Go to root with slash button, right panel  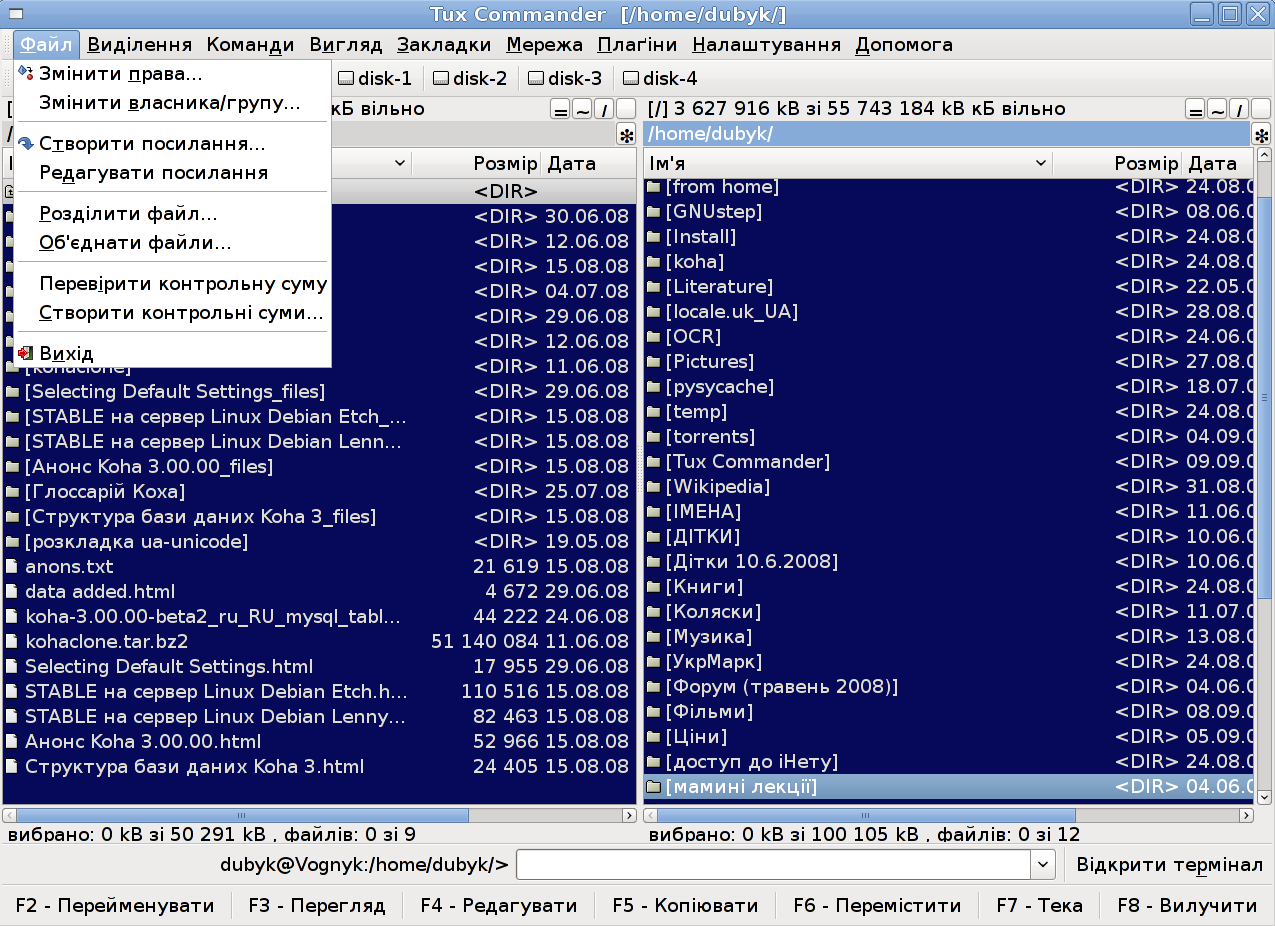[x=1240, y=108]
